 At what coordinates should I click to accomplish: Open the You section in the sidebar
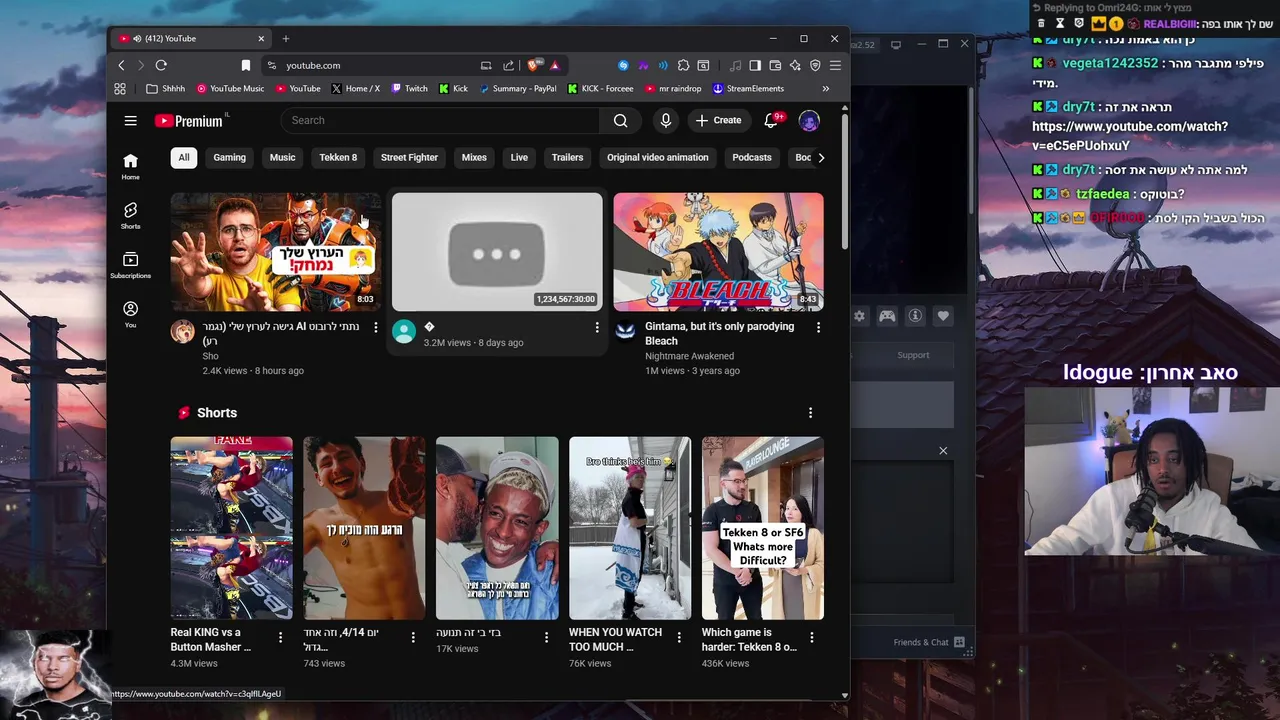click(x=130, y=314)
